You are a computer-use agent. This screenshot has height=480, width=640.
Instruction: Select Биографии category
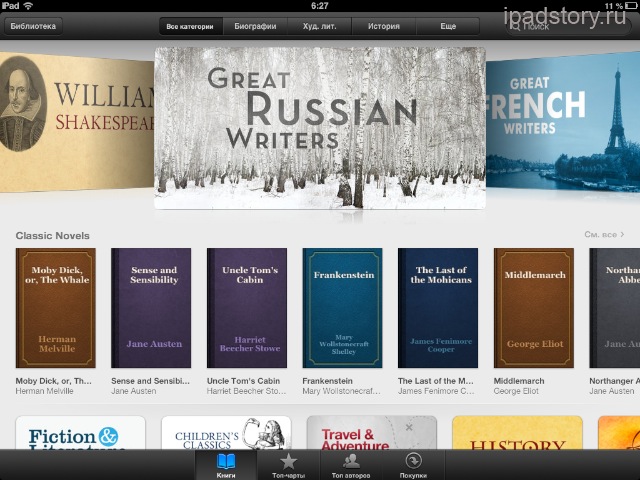coord(255,26)
